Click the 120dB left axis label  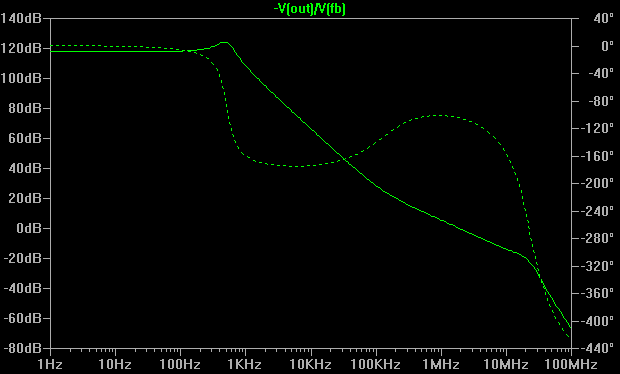click(x=21, y=48)
